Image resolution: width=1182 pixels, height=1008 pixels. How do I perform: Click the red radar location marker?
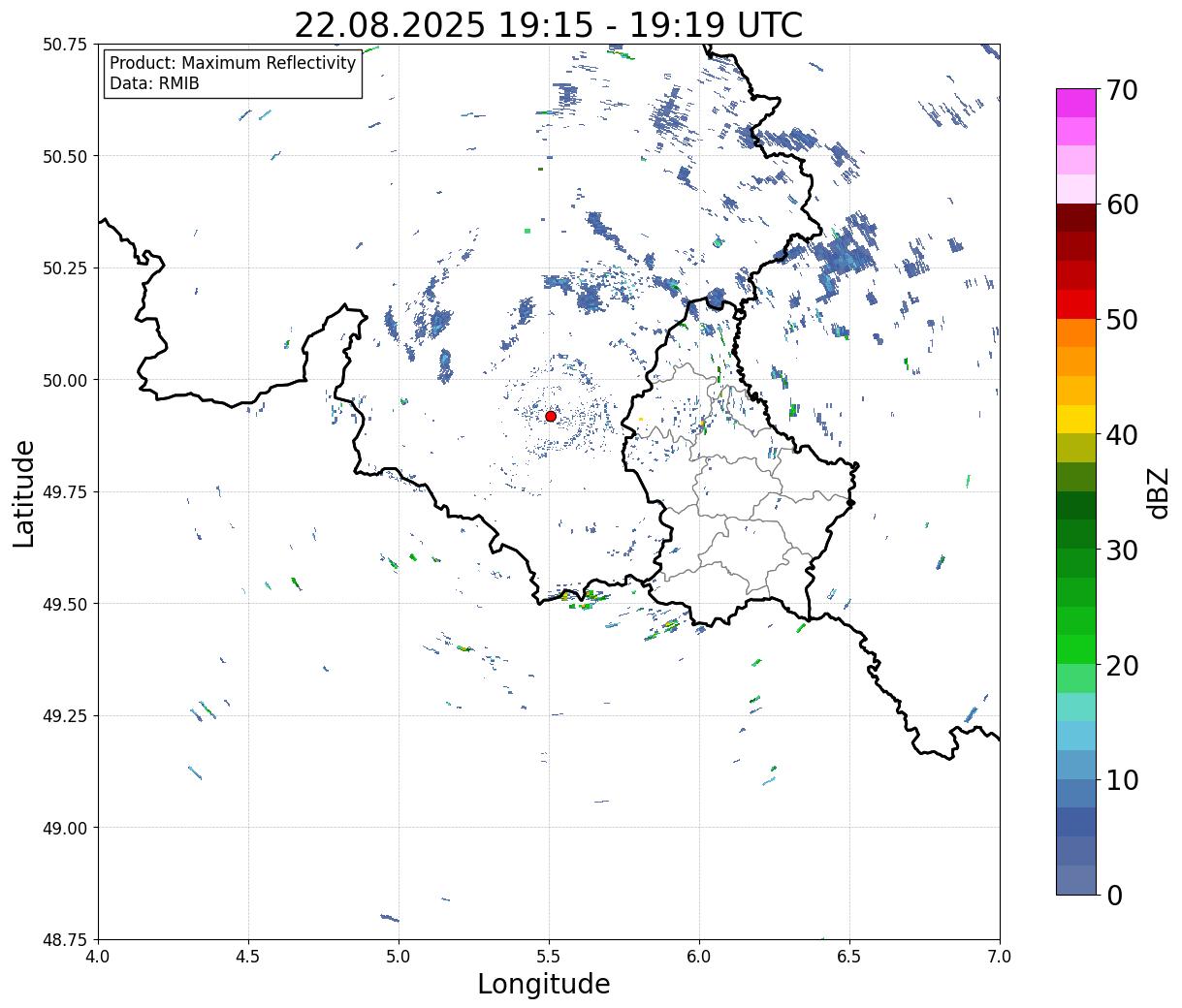pyautogui.click(x=551, y=416)
